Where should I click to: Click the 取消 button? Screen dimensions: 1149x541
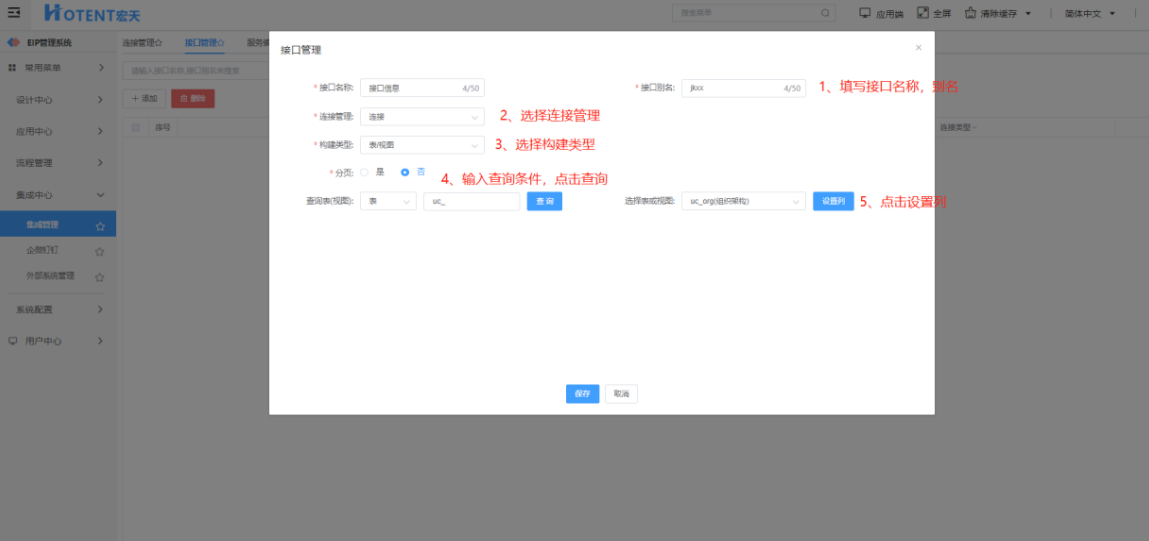(x=621, y=394)
